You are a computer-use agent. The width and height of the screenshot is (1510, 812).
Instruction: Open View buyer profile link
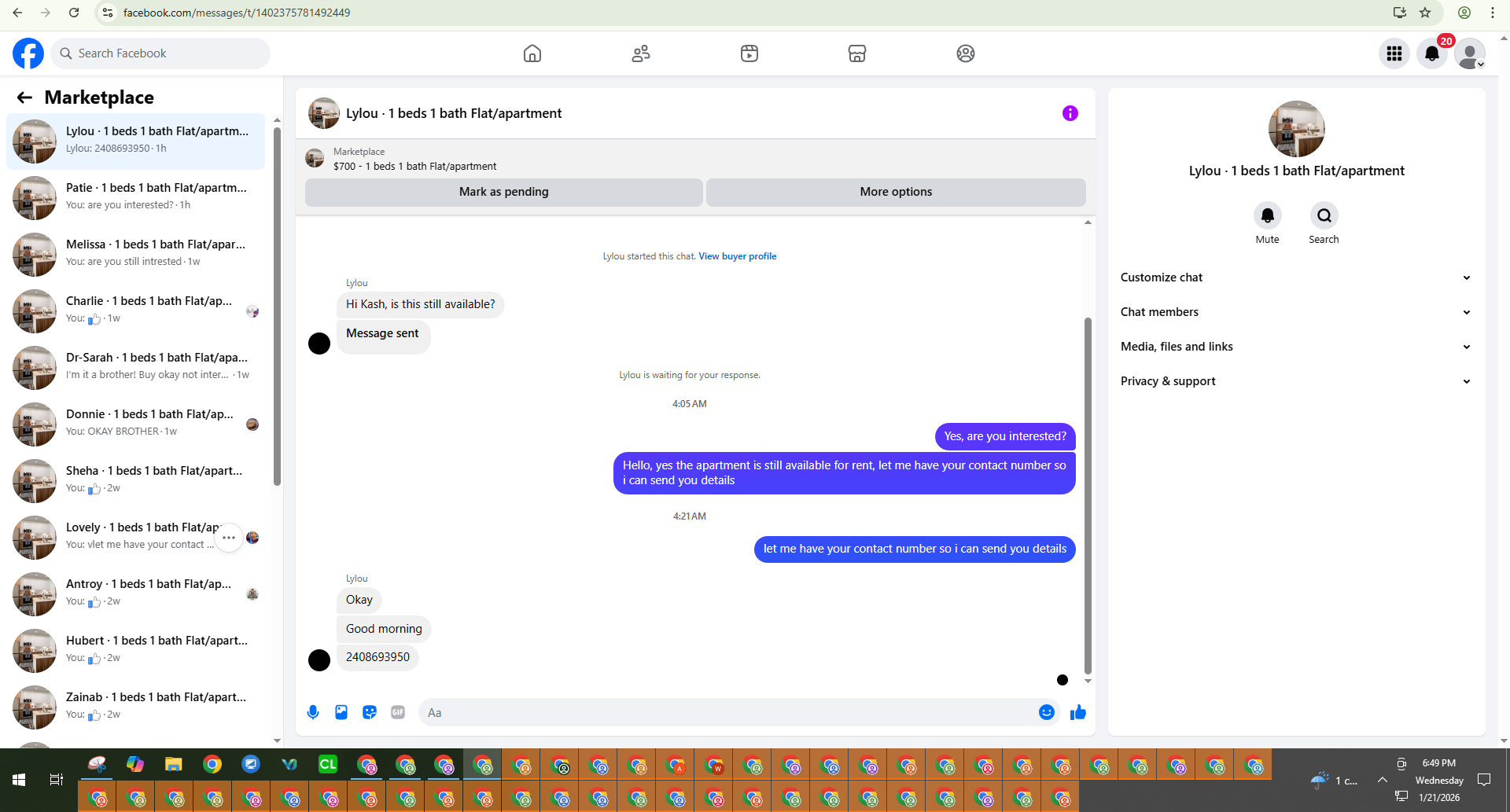coord(737,256)
